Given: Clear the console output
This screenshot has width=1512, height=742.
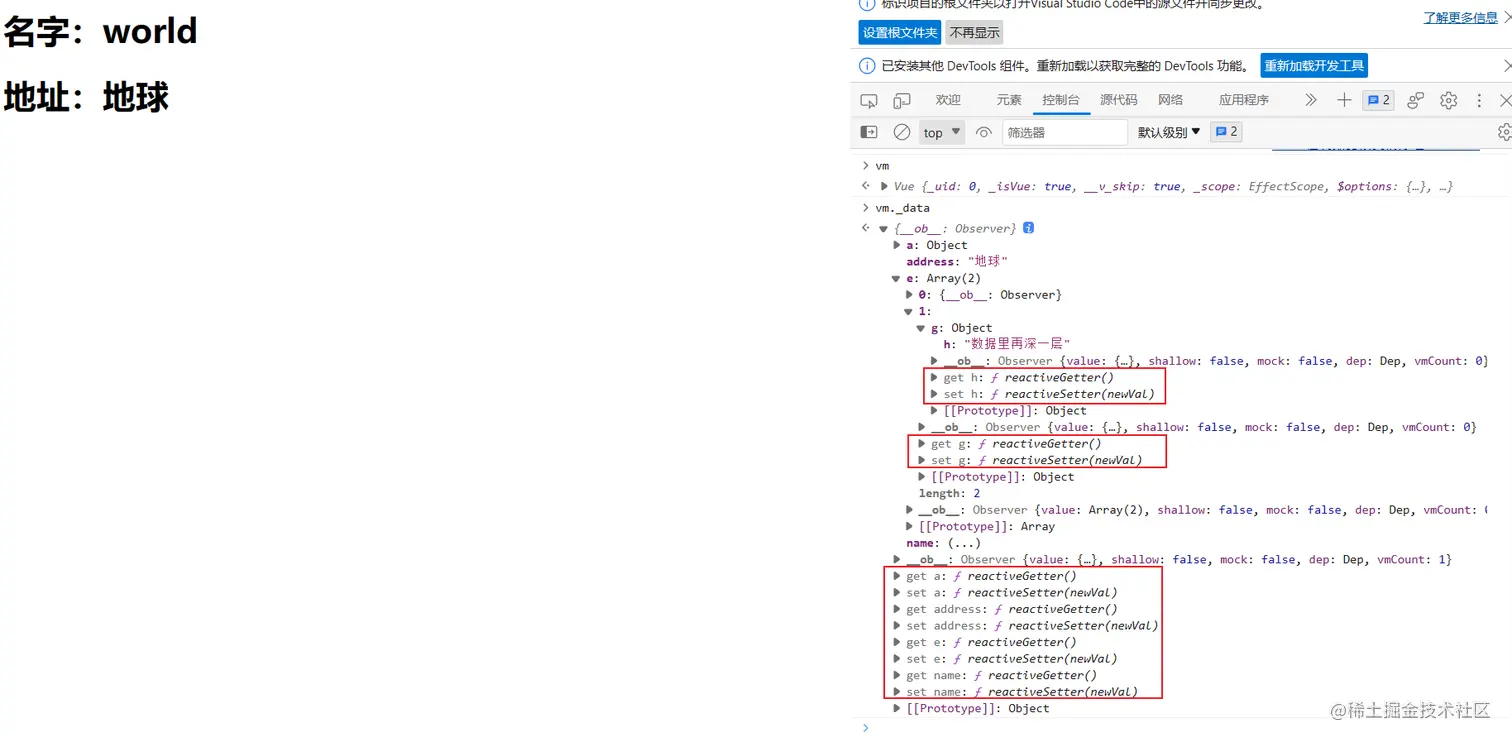Looking at the screenshot, I should pyautogui.click(x=902, y=132).
